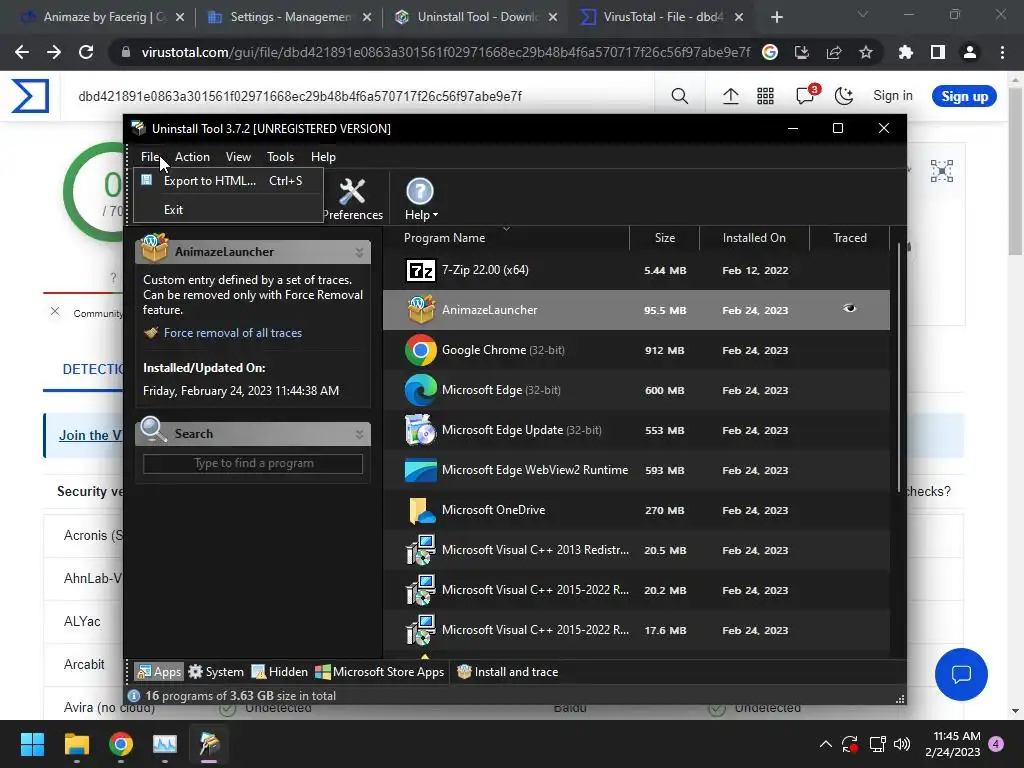Reload the page in Chrome
The width and height of the screenshot is (1024, 768).
86,52
